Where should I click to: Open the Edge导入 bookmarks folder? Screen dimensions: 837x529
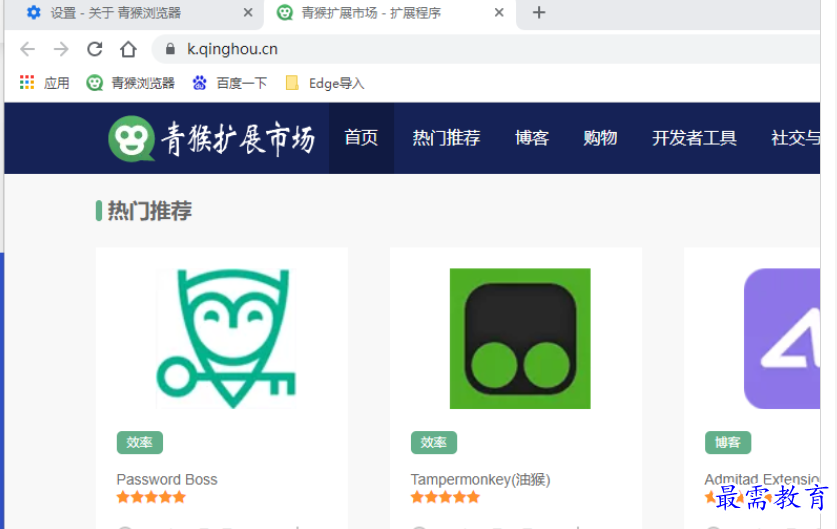(x=325, y=83)
